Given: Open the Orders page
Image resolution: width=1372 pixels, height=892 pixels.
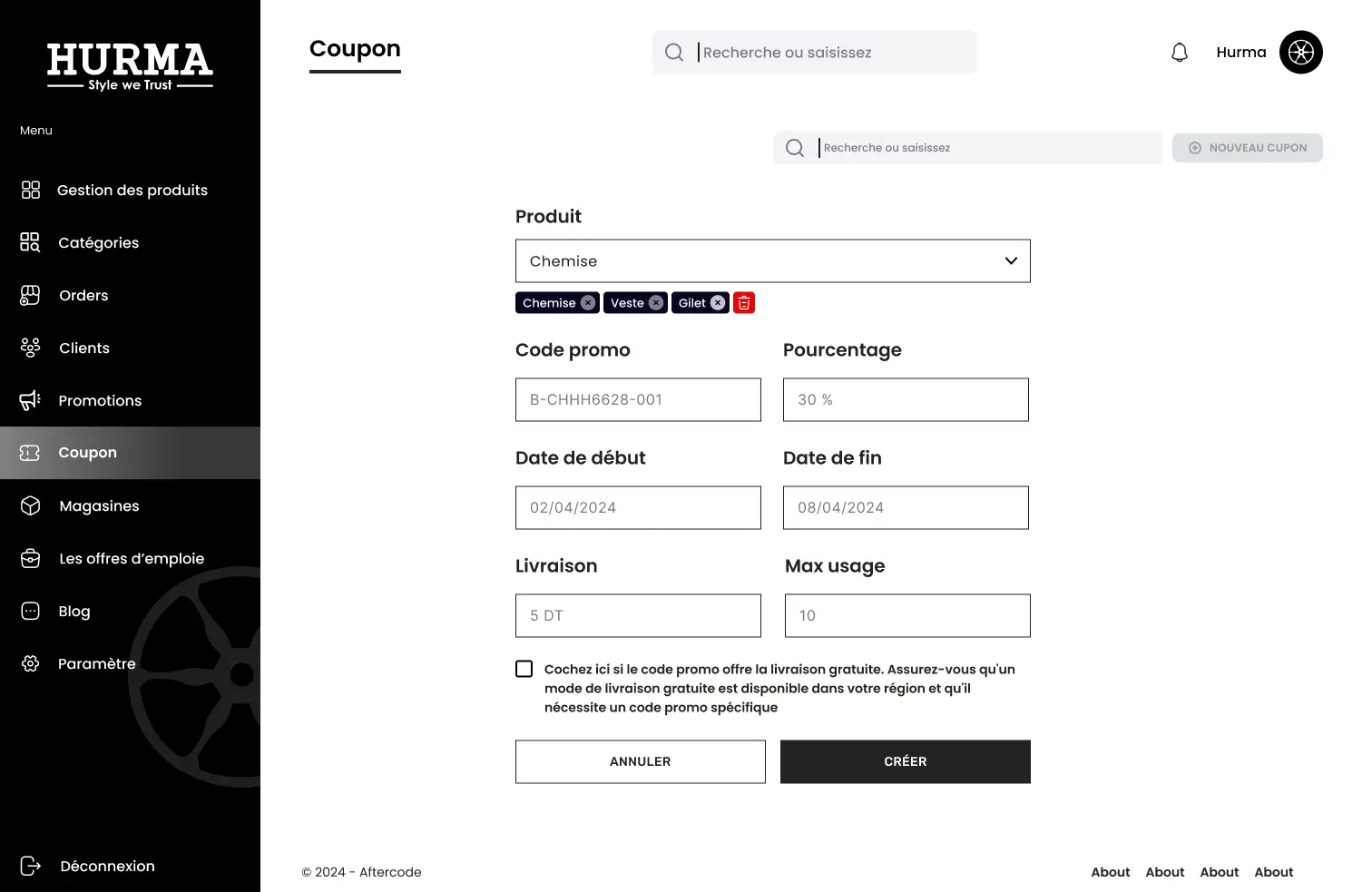Looking at the screenshot, I should coord(83,296).
